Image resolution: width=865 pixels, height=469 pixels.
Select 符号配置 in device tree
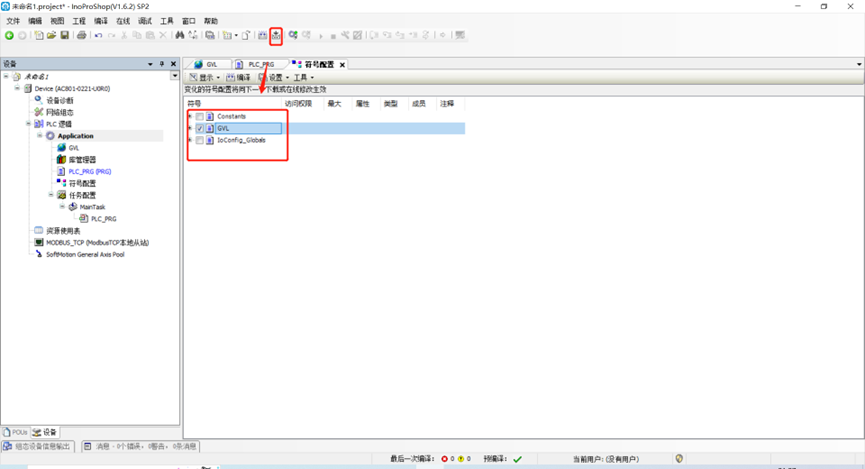(82, 183)
